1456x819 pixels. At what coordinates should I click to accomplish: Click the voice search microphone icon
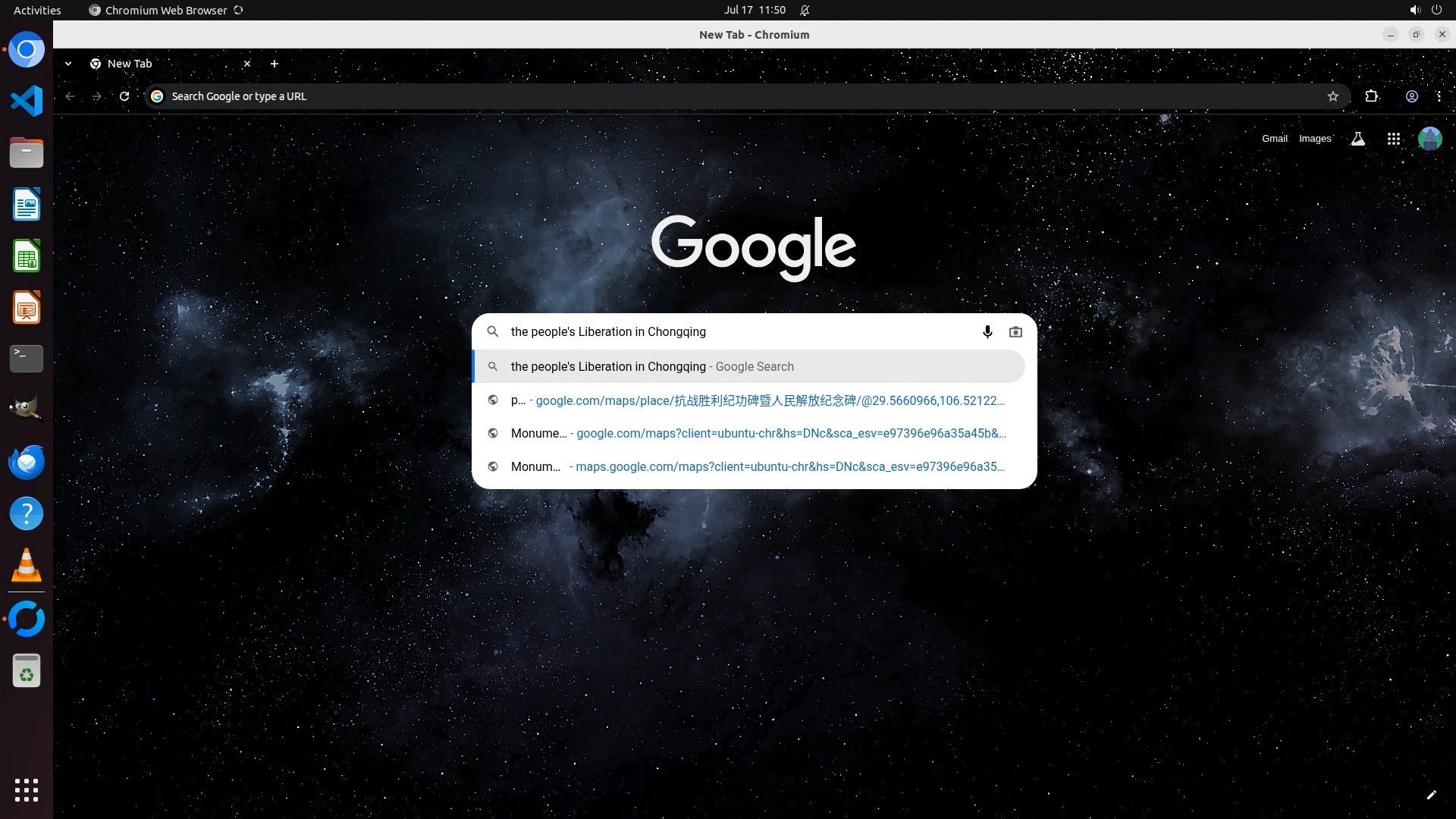click(x=987, y=332)
